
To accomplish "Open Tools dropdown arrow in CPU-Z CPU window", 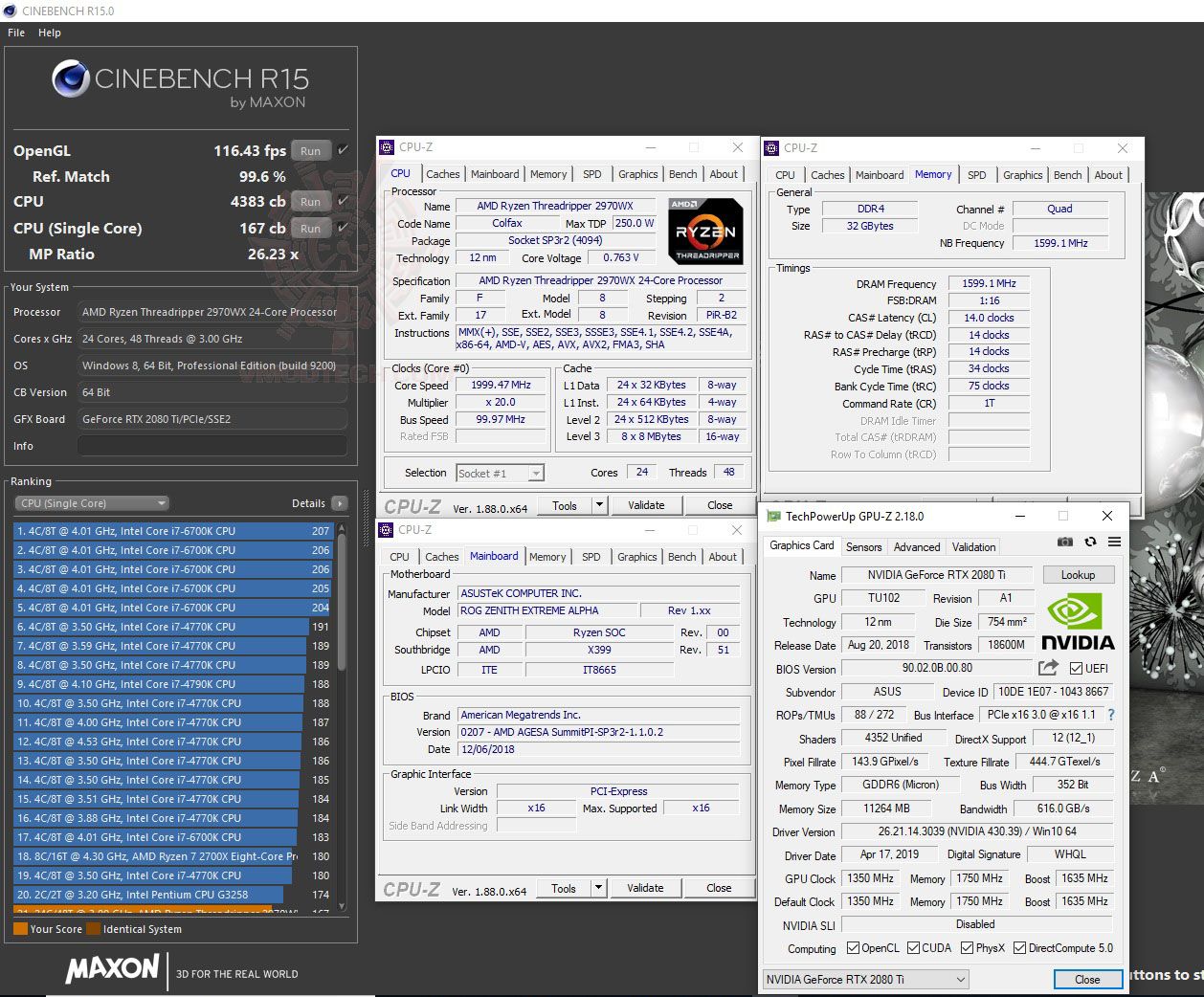I will click(x=600, y=505).
